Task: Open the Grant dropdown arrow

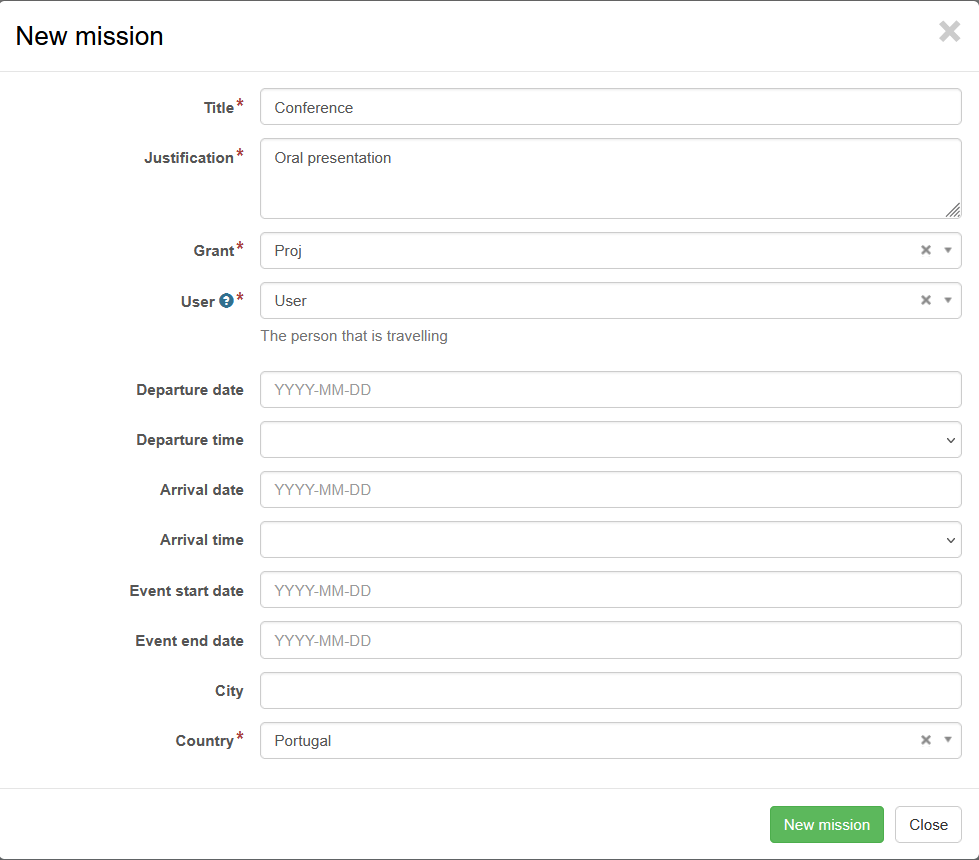Action: [948, 250]
